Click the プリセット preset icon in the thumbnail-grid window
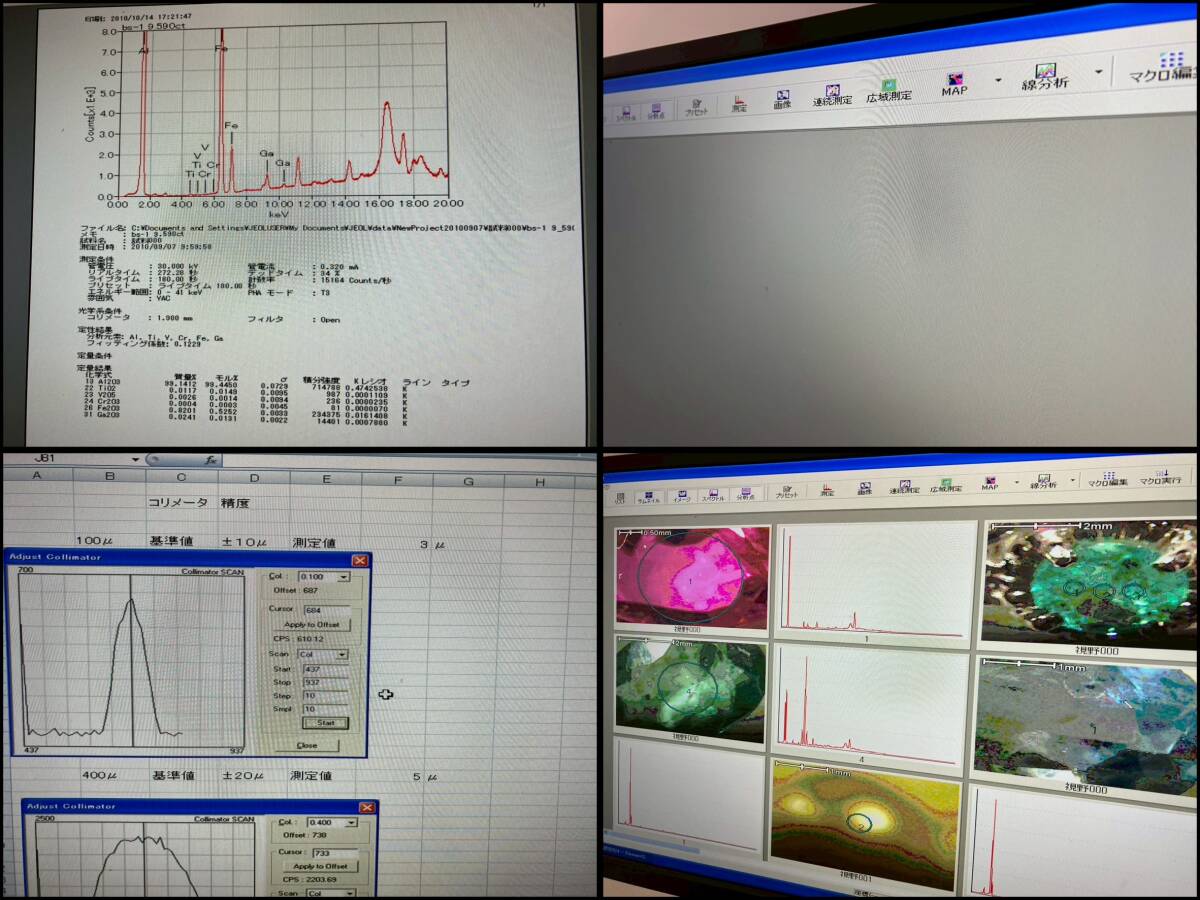This screenshot has height=900, width=1200. [x=787, y=490]
